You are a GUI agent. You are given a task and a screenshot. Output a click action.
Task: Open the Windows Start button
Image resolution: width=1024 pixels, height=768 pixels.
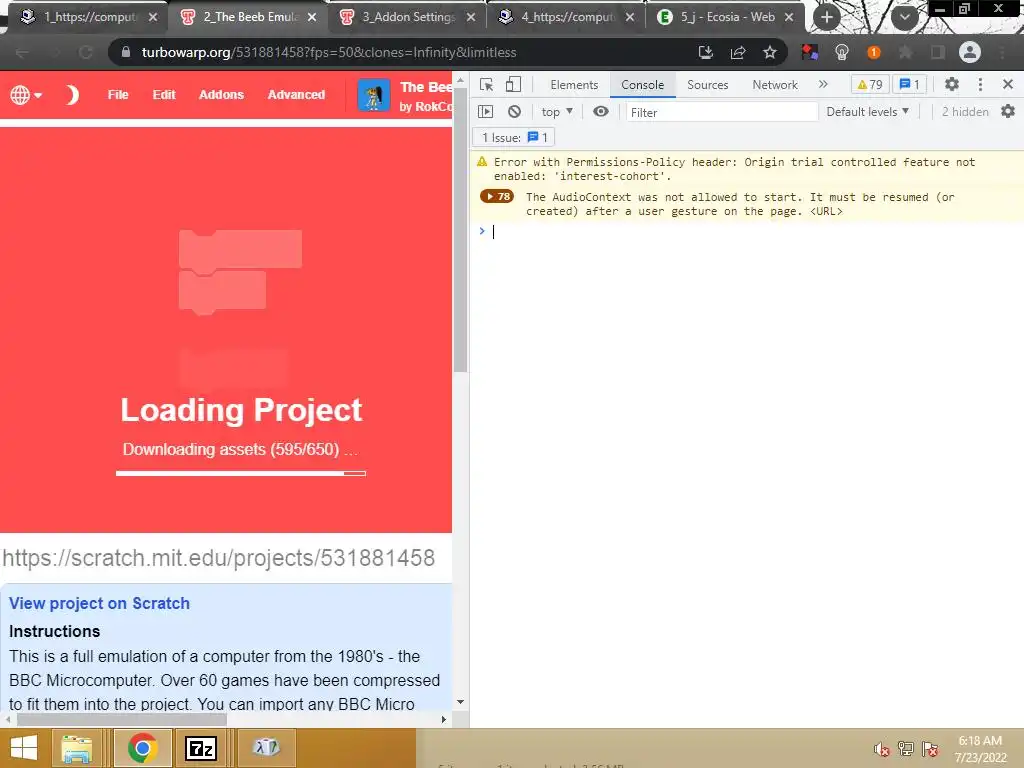click(24, 748)
